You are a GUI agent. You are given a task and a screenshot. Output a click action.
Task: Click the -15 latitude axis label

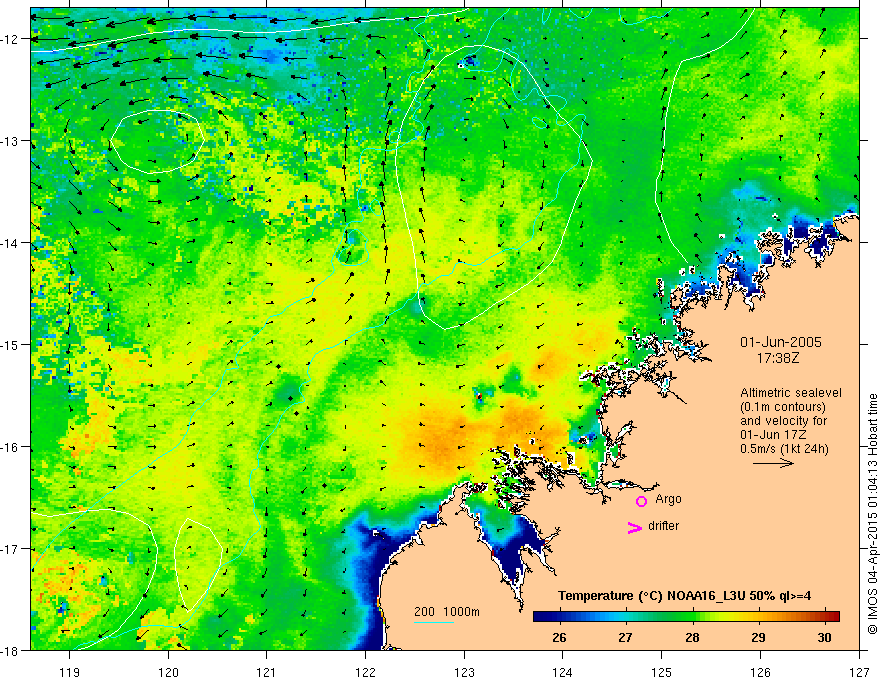point(10,345)
